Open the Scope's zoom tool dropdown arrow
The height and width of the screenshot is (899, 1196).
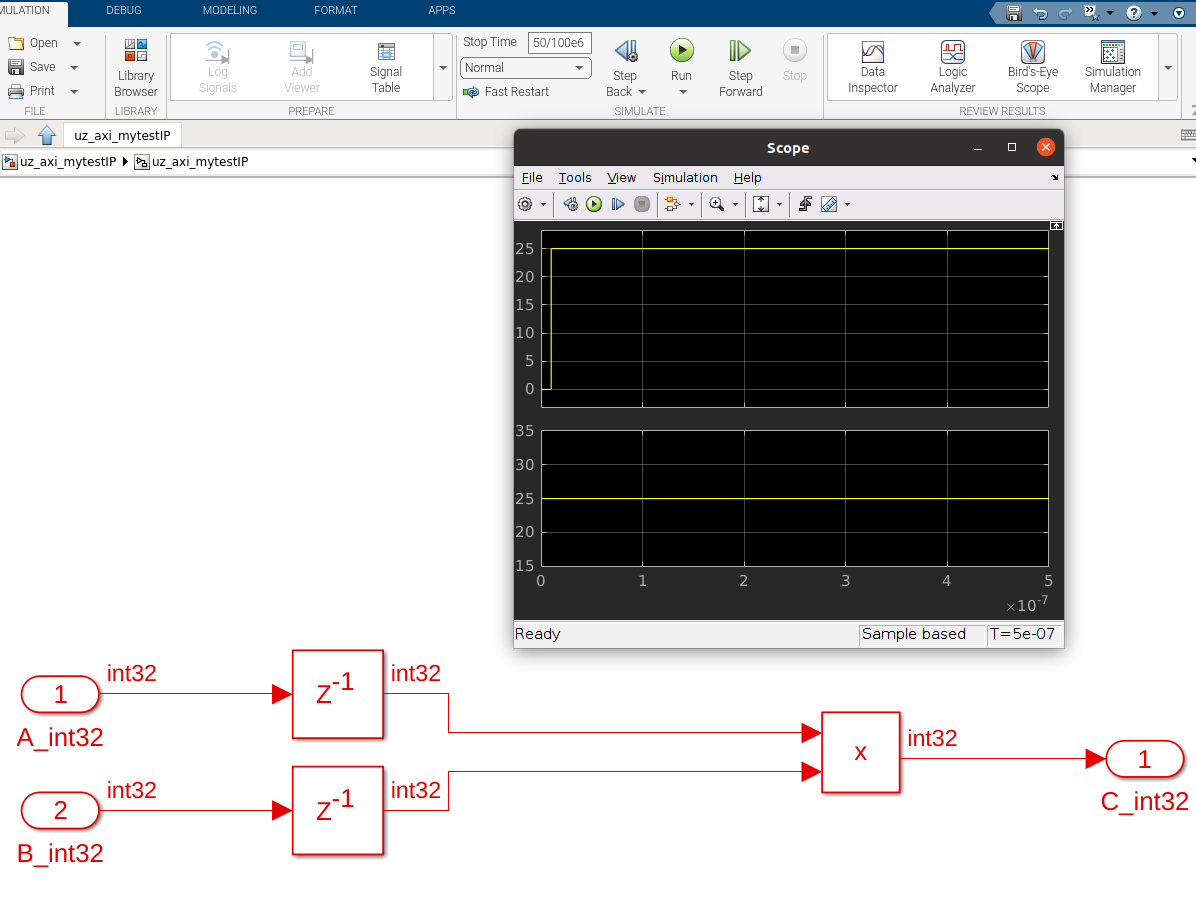[x=735, y=205]
